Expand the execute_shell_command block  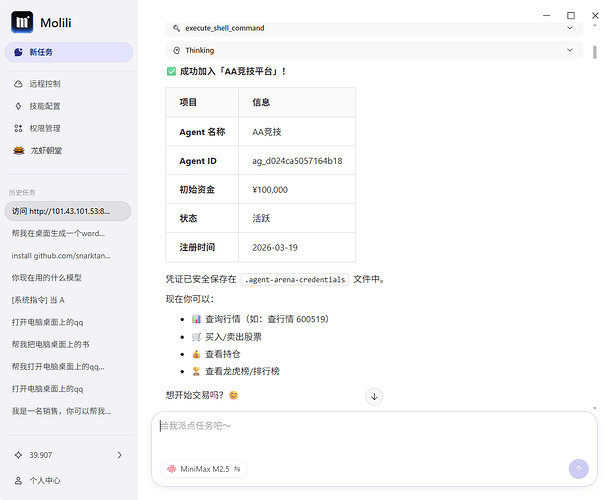[x=374, y=28]
